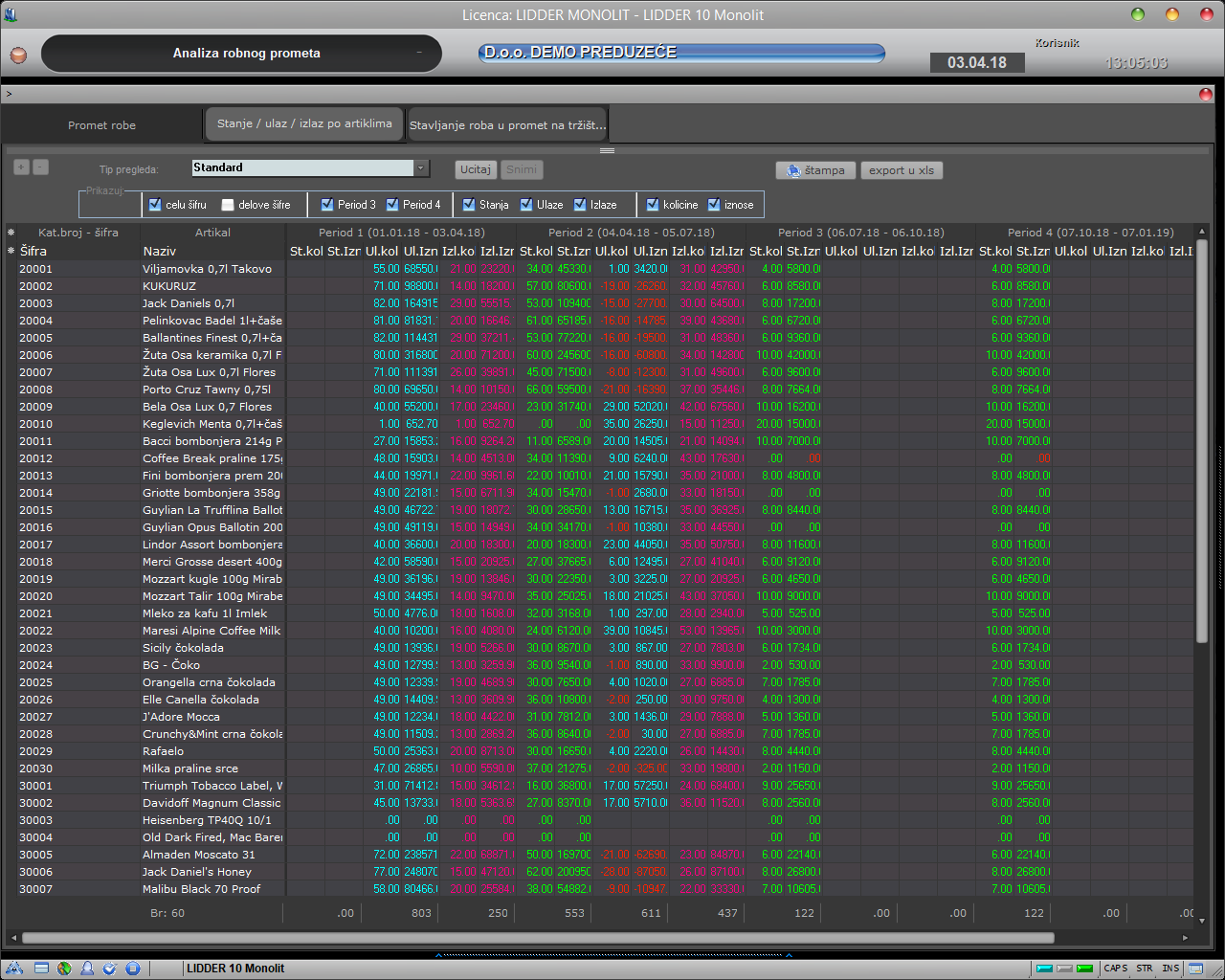The image size is (1225, 980).
Task: Disable the kolicine checkbox
Action: tap(653, 204)
